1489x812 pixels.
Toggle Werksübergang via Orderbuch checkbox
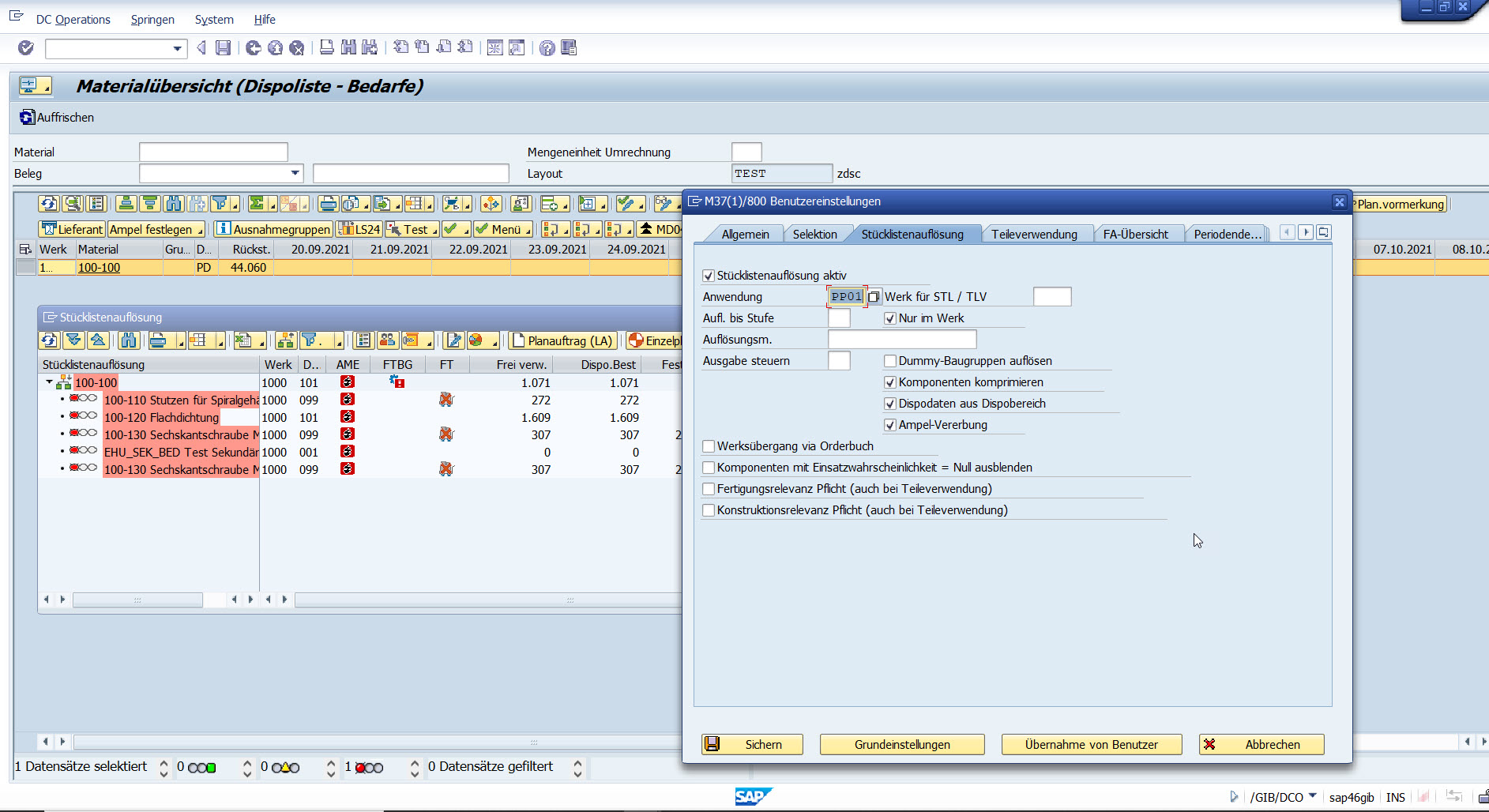tap(709, 446)
